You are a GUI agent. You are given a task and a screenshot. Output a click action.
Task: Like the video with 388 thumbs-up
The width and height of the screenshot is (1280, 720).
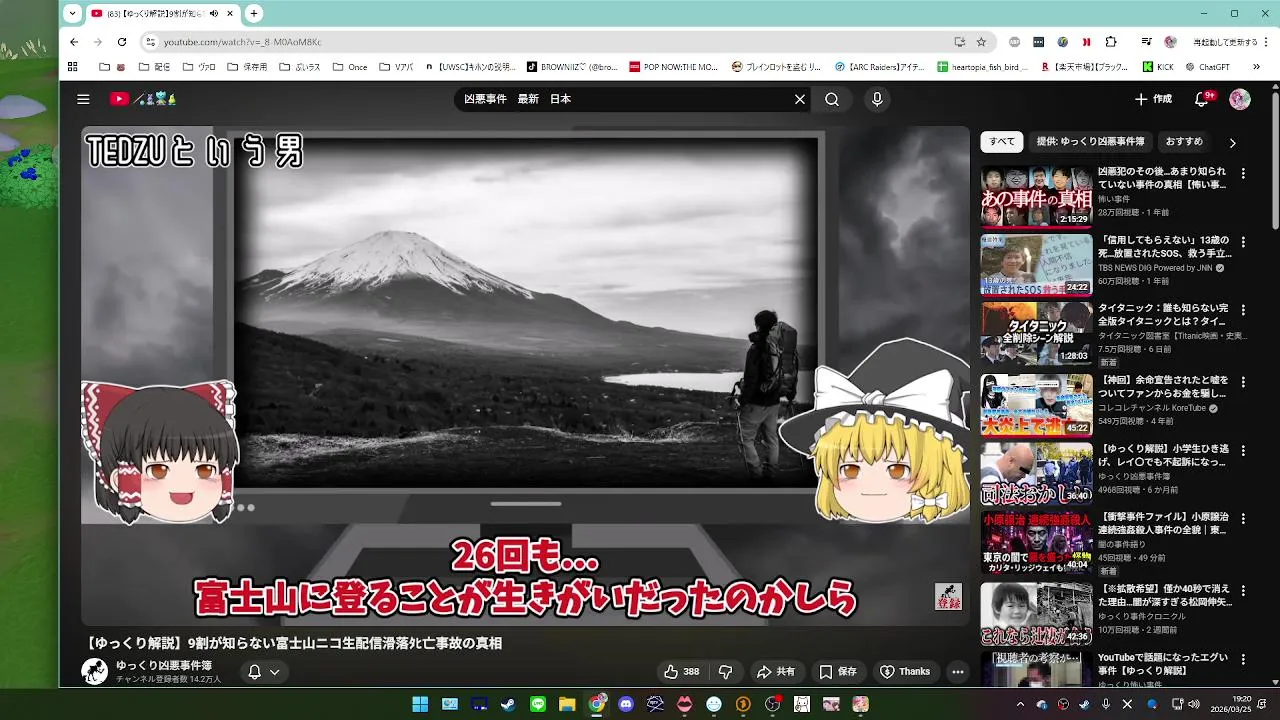[681, 672]
